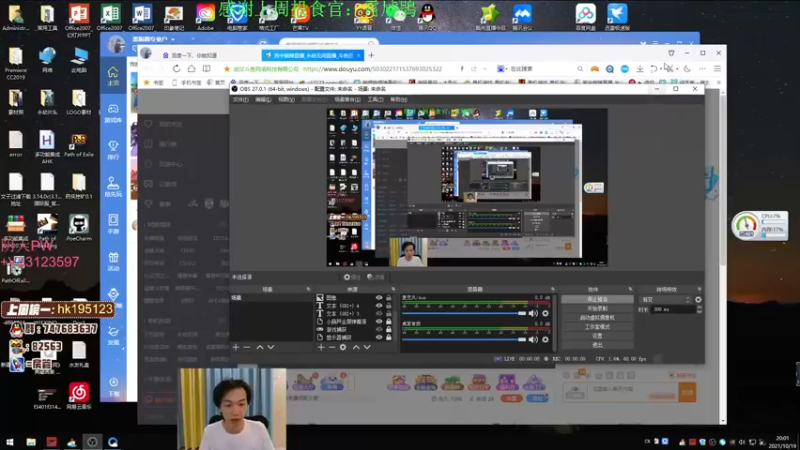
Task: Toggle the lock on the 图像 source
Action: click(x=389, y=297)
